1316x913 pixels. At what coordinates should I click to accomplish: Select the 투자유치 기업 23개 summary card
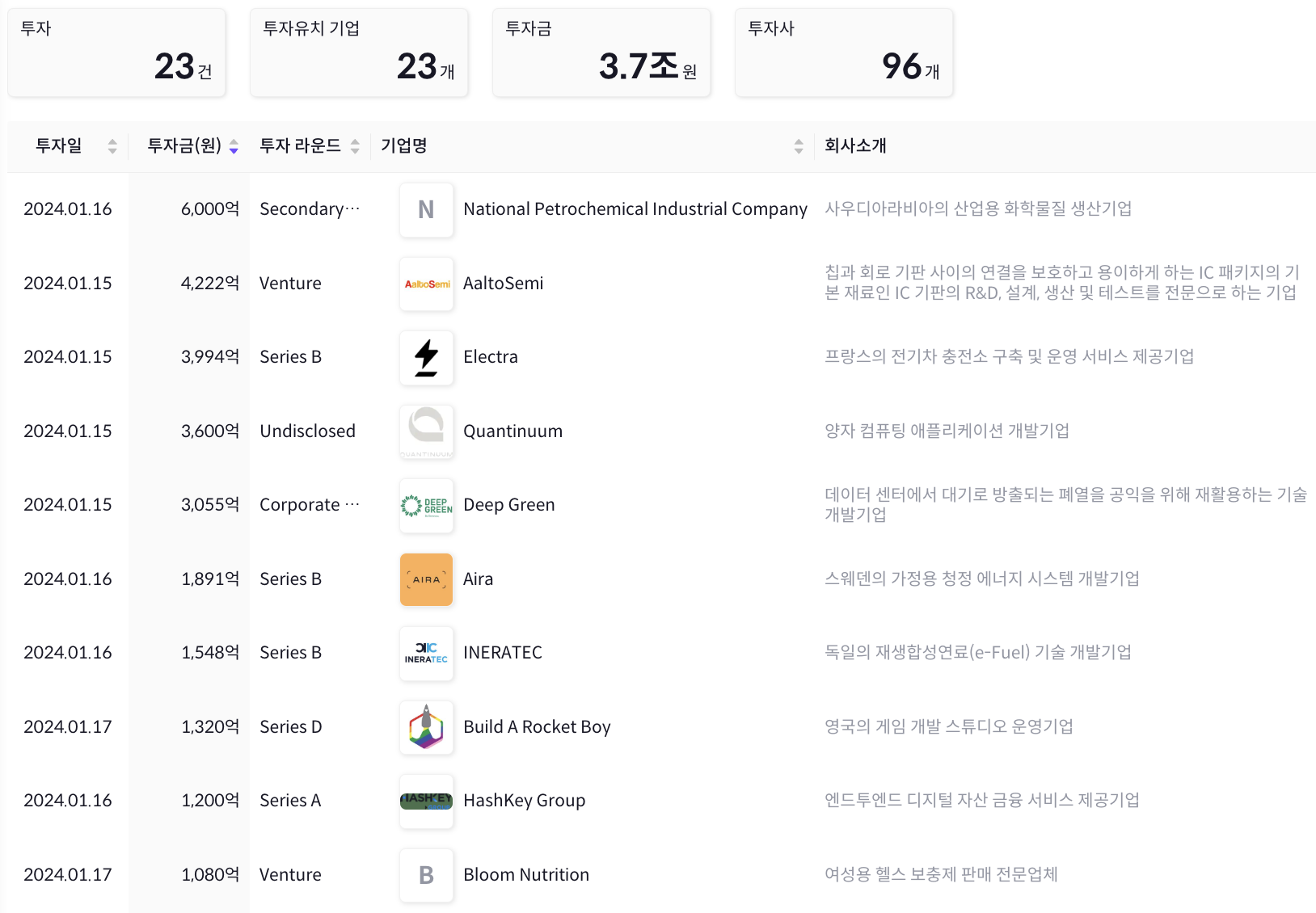pyautogui.click(x=359, y=53)
